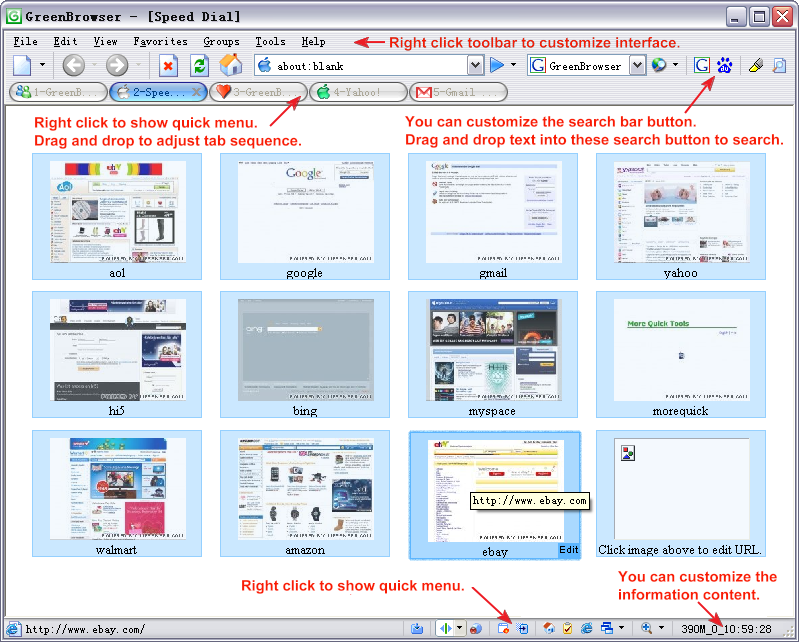Switch to the 4-Yahoo! tab
The width and height of the screenshot is (799, 642).
359,92
